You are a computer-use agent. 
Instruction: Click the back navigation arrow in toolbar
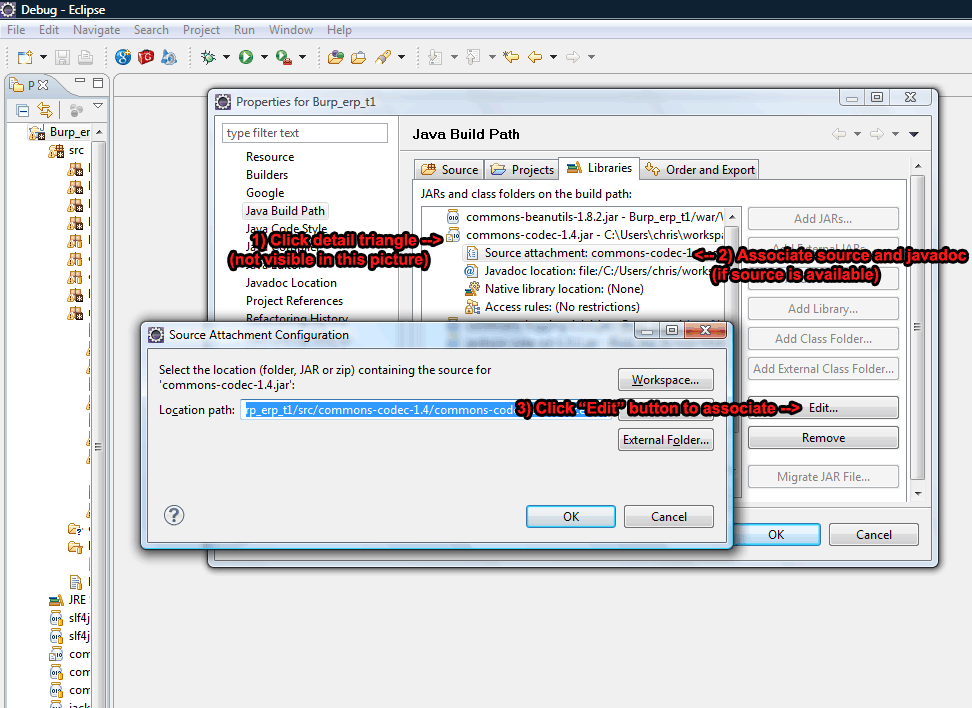(534, 57)
